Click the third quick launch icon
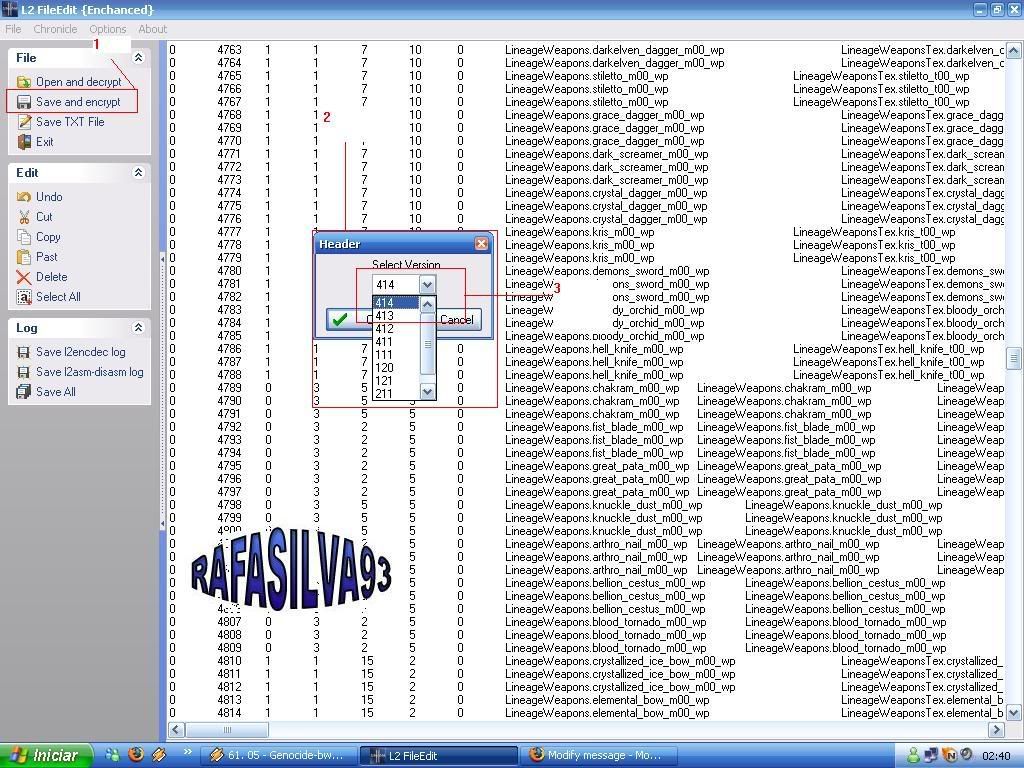 [159, 754]
